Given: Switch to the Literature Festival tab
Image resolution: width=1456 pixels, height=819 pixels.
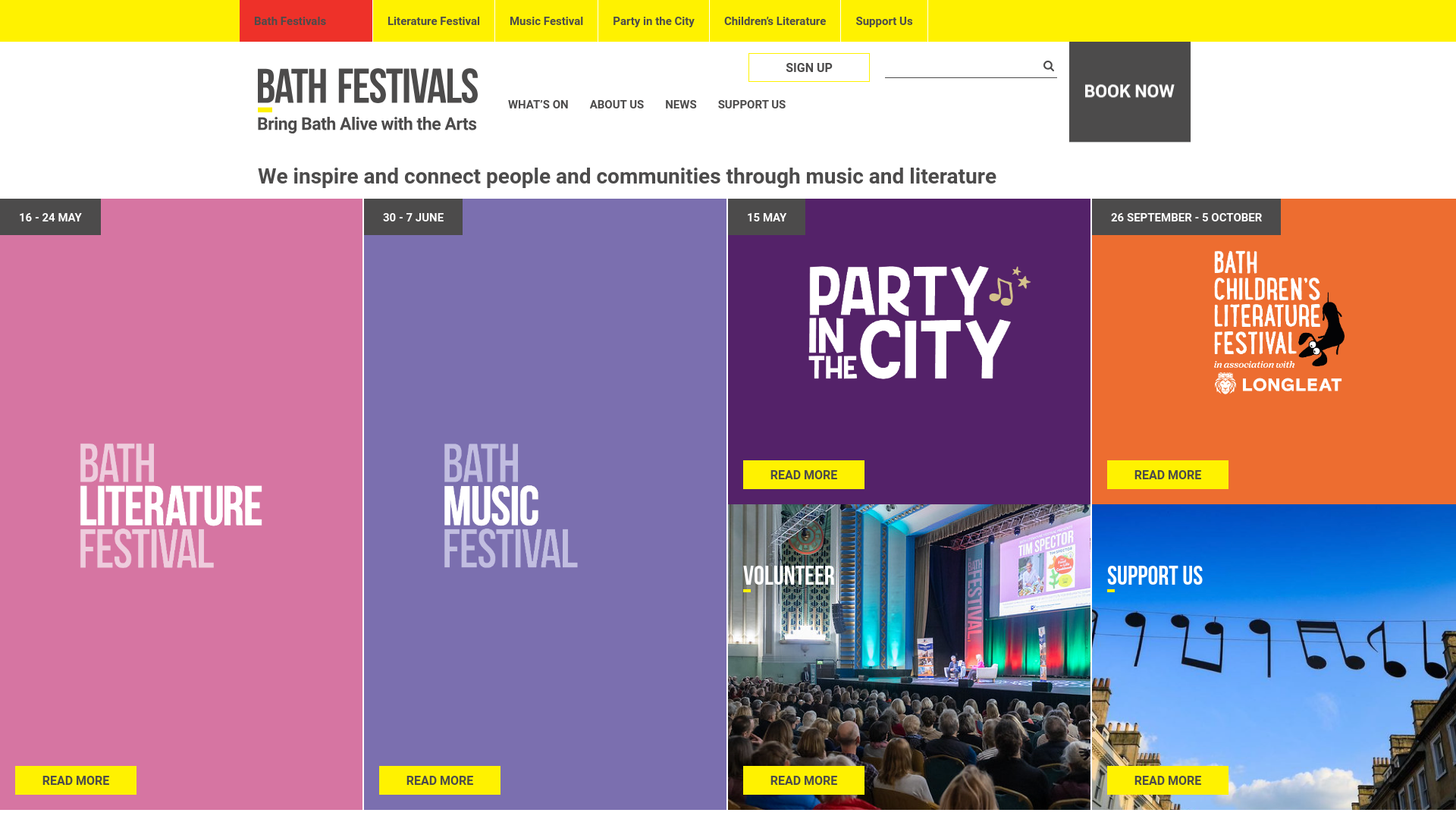Looking at the screenshot, I should (x=434, y=21).
